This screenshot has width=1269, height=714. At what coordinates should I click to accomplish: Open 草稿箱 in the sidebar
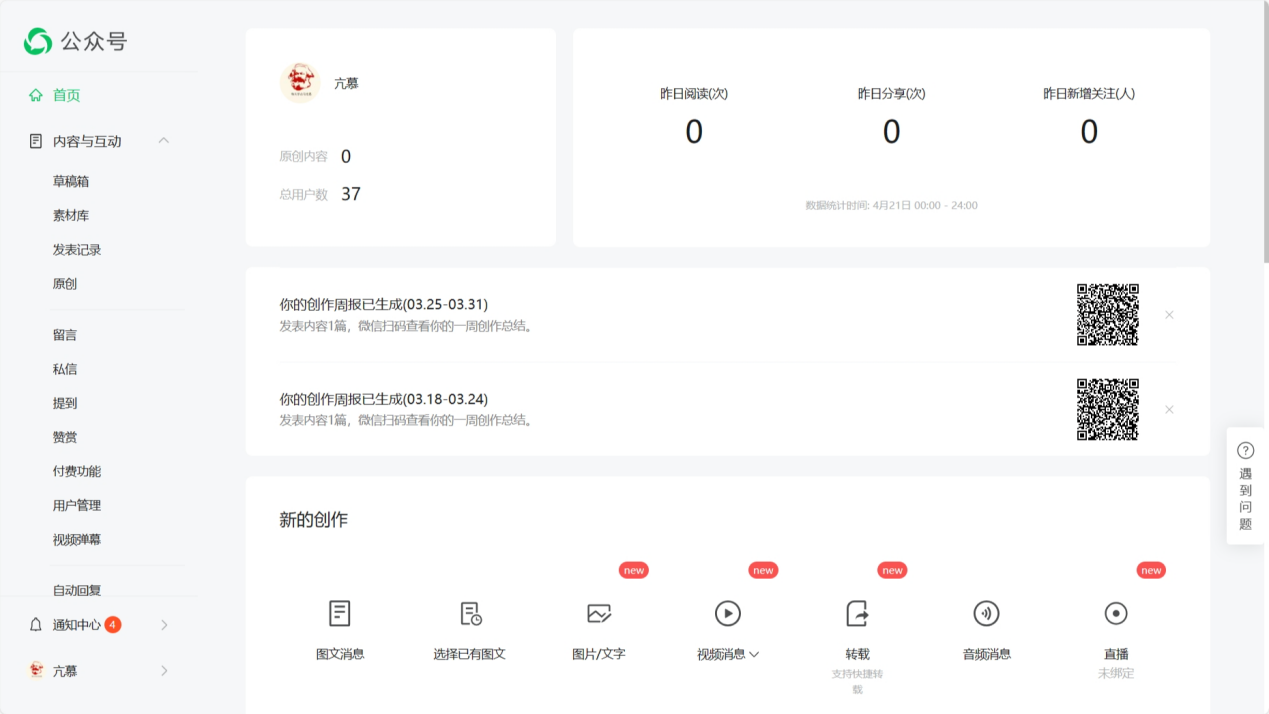click(71, 181)
